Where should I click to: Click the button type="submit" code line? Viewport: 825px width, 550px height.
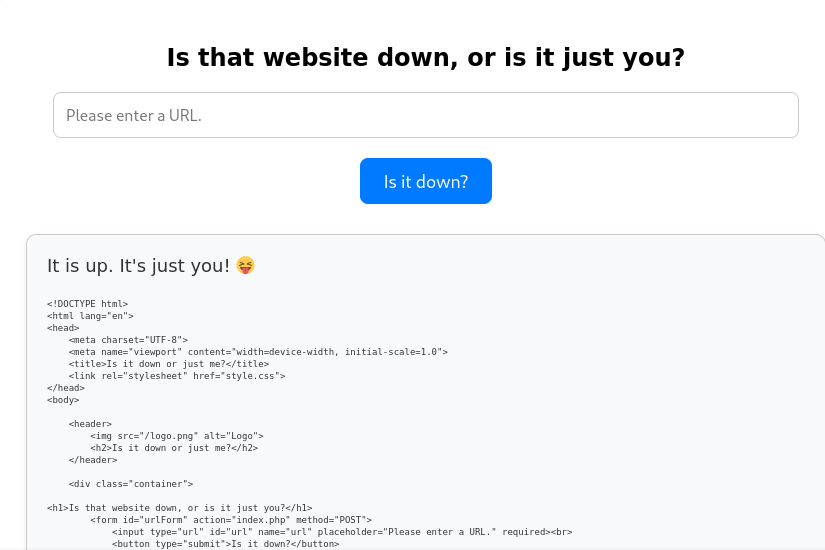pos(225,544)
